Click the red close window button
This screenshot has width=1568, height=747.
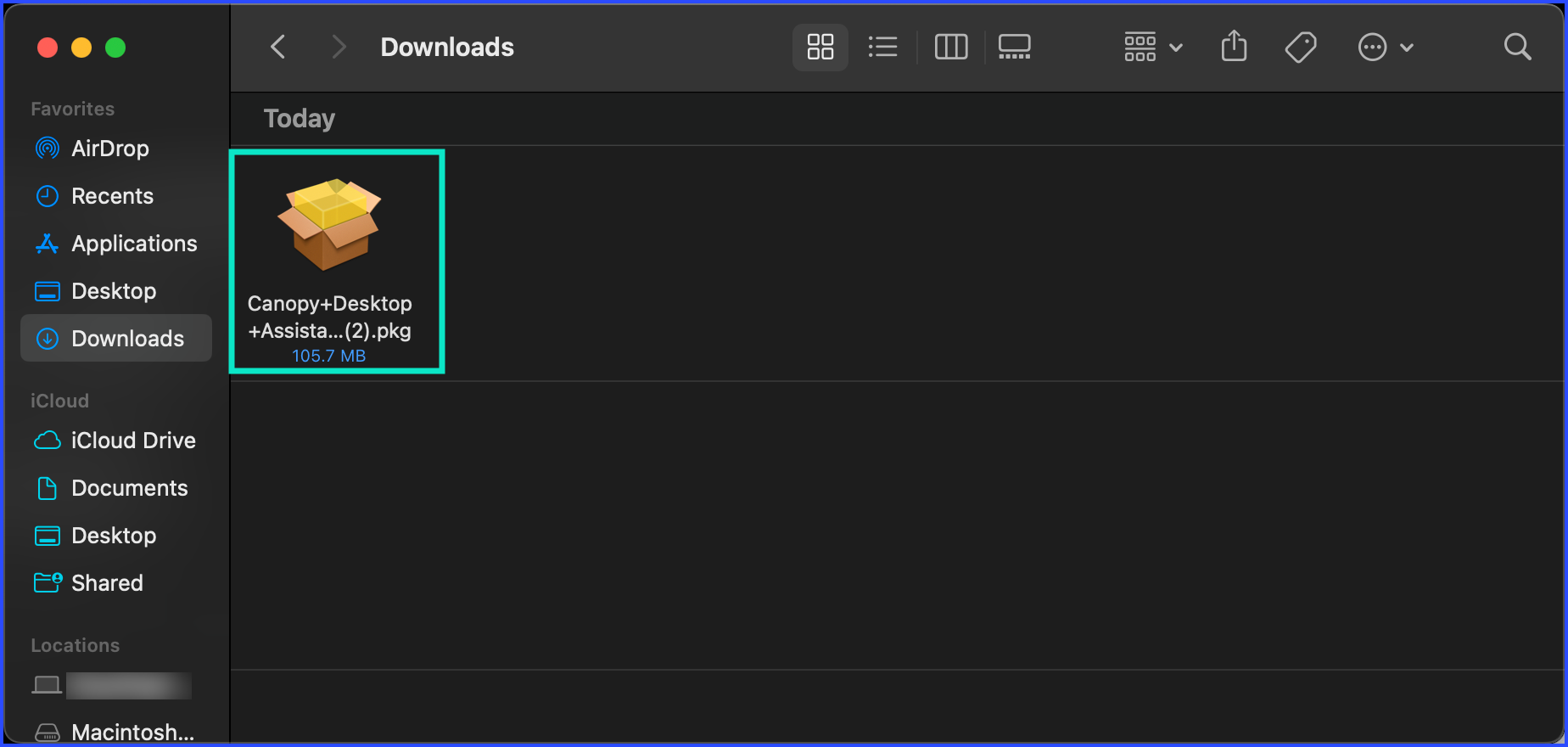tap(48, 48)
